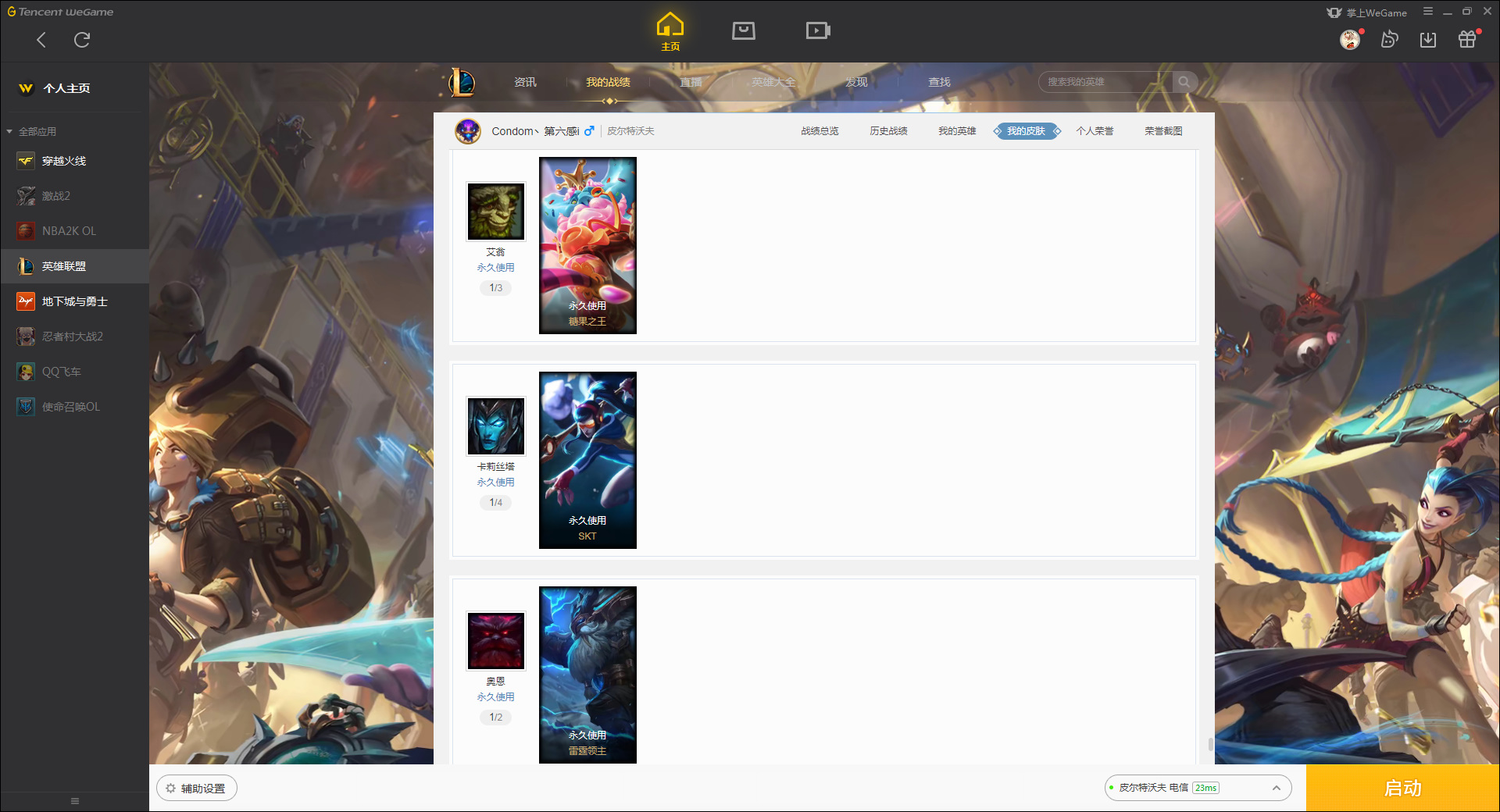This screenshot has height=812, width=1500.
Task: Open the 我的战绩 tab
Action: (608, 82)
